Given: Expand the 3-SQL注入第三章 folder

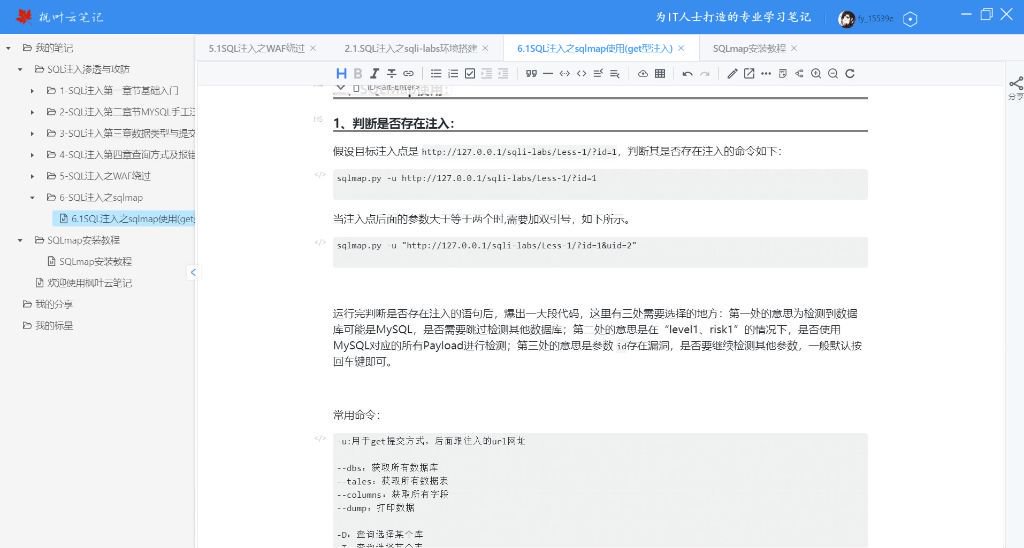Looking at the screenshot, I should (32, 133).
